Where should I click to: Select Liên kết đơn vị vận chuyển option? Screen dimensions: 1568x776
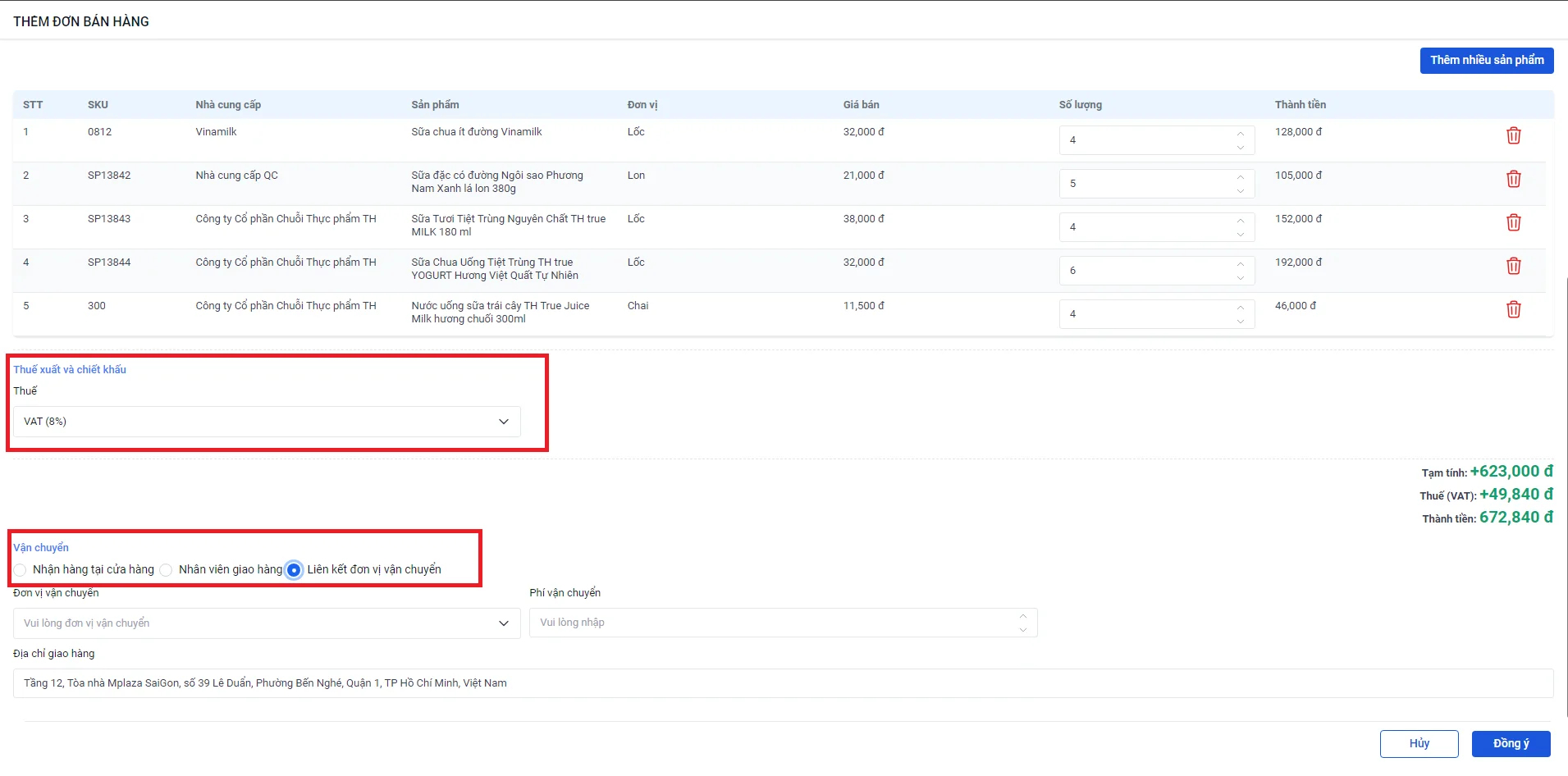point(294,570)
